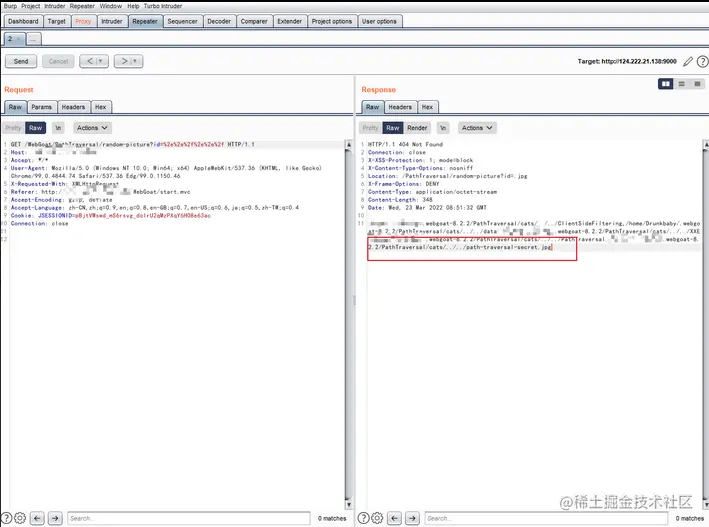Switch to the Dashboard tab
The height and width of the screenshot is (527, 709).
(23, 21)
